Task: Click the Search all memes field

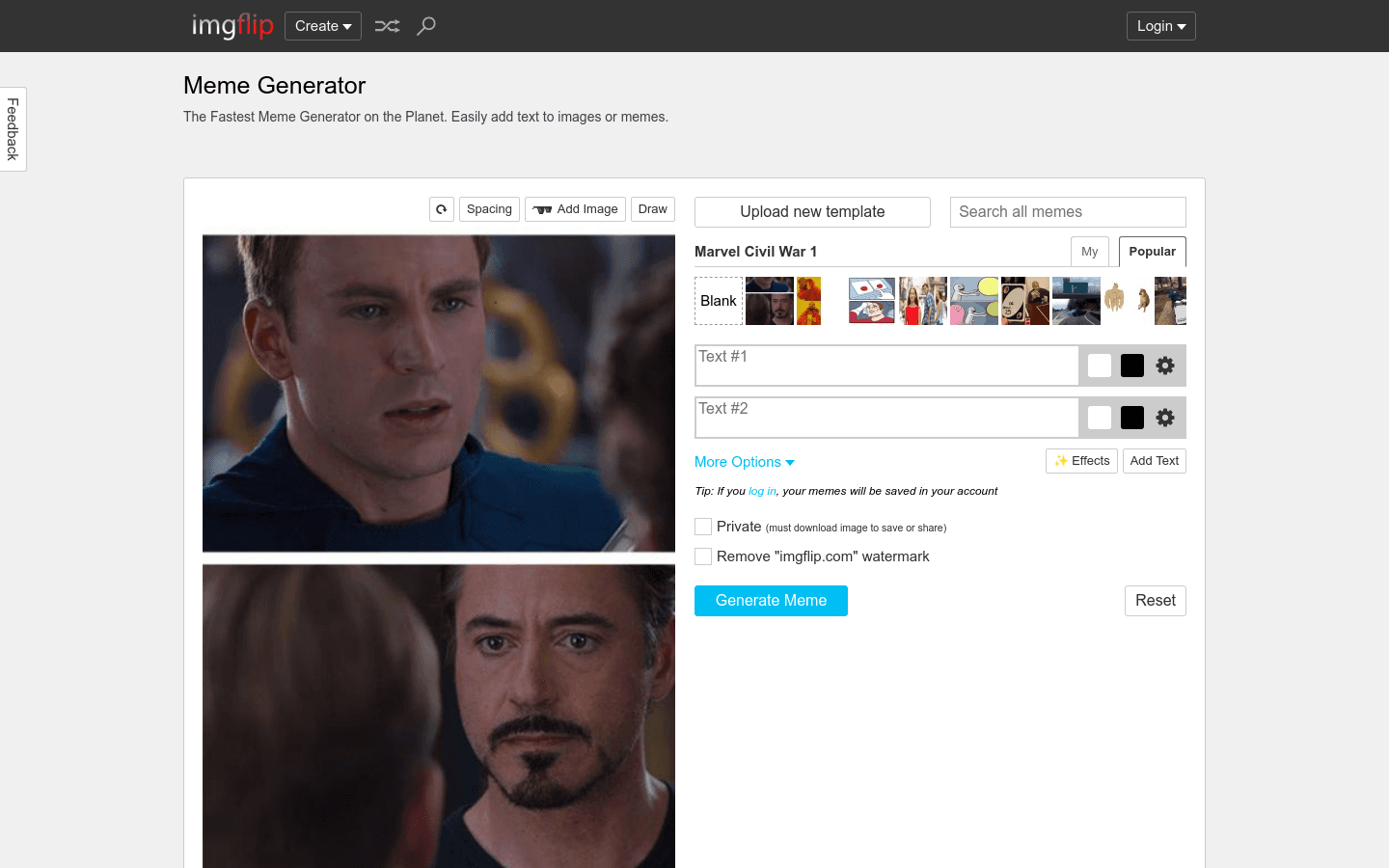Action: (1068, 212)
